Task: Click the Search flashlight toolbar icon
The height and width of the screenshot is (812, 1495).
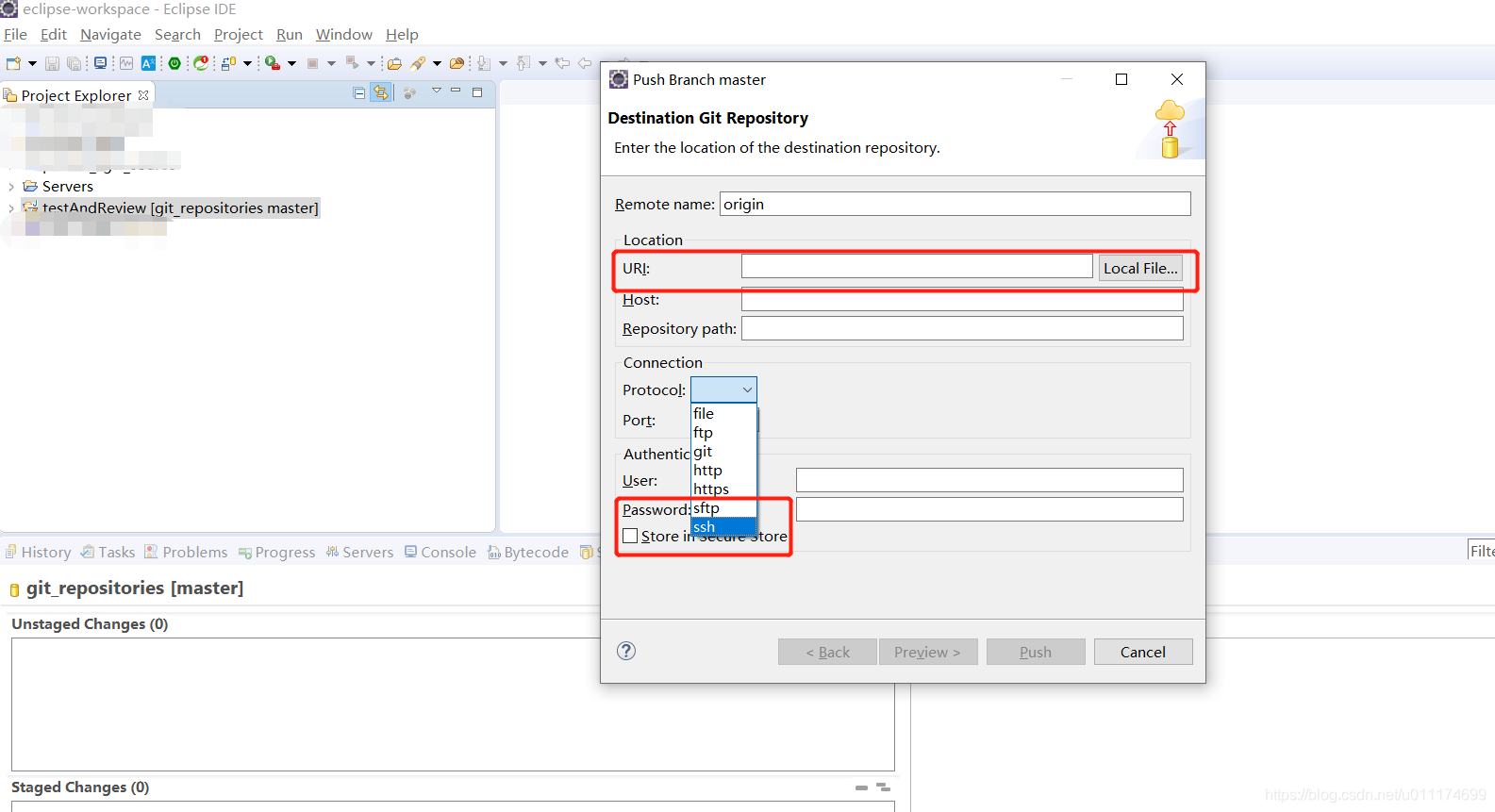Action: click(418, 63)
